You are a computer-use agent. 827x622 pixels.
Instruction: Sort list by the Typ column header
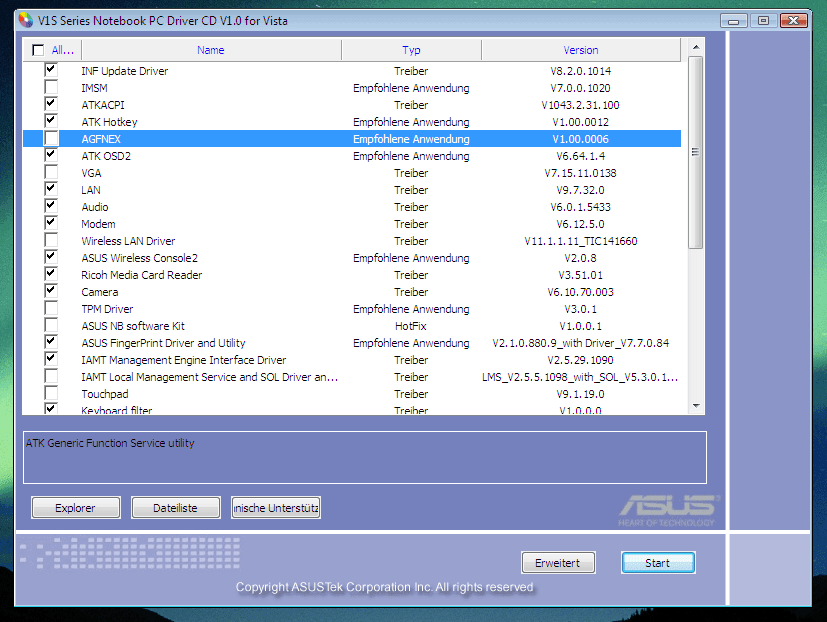(411, 50)
